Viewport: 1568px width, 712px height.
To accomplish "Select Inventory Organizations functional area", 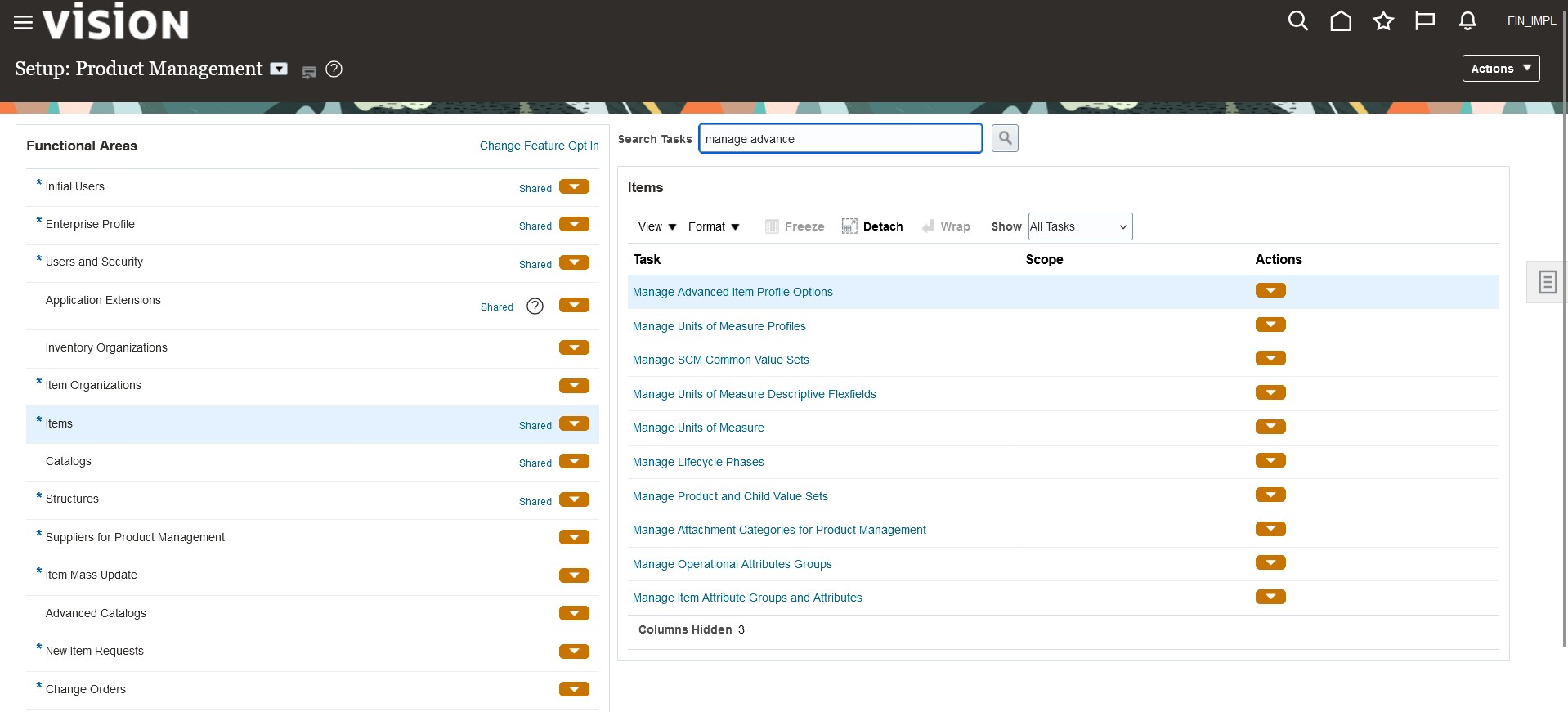I will coord(106,347).
